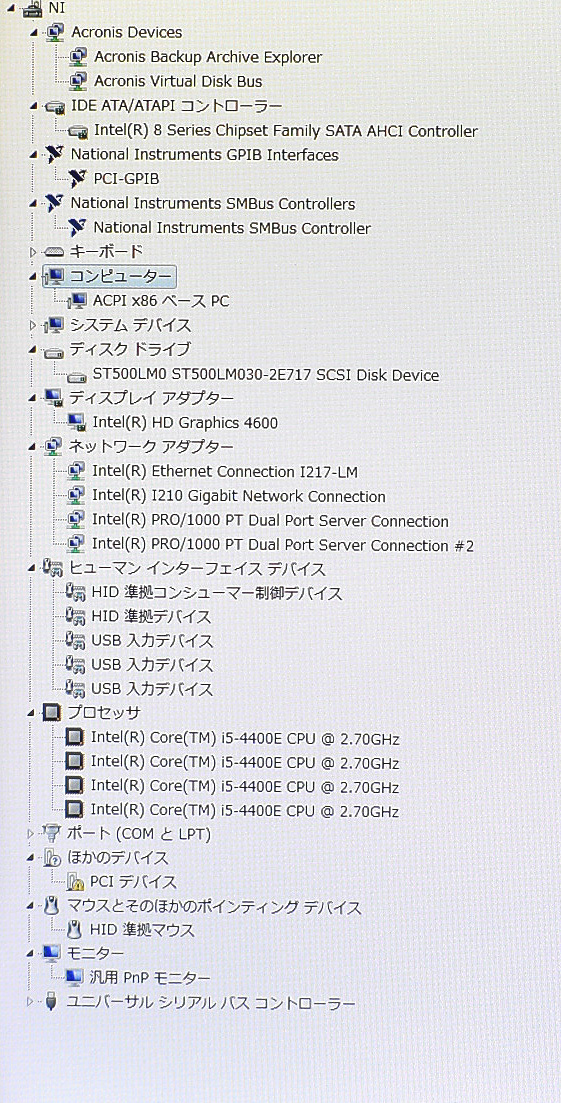Collapse the ネットワーク アダプター branch
This screenshot has width=561, height=1103.
point(32,447)
